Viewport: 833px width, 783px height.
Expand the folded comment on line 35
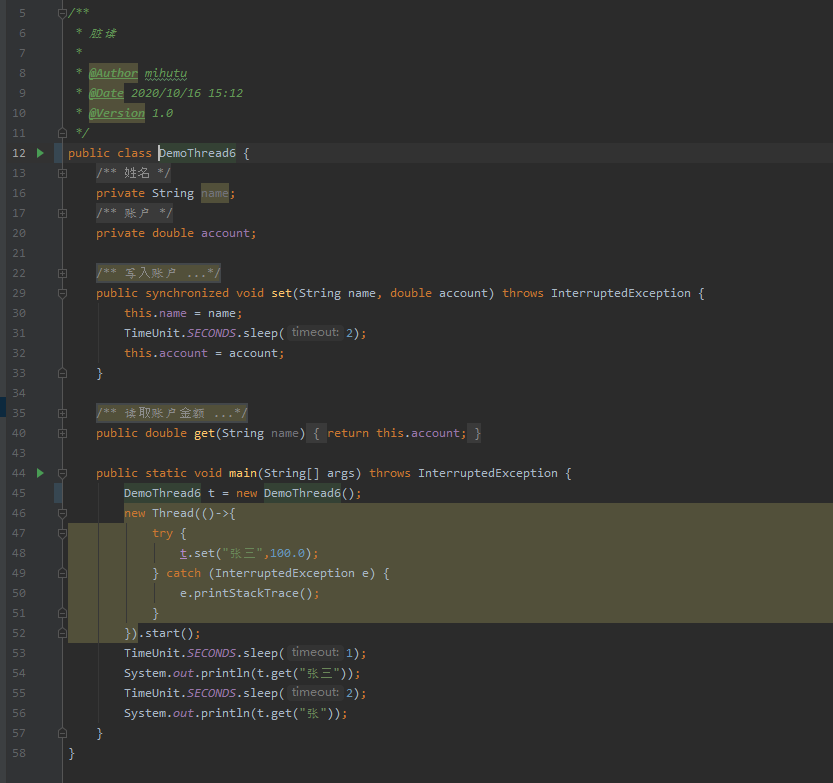click(x=62, y=413)
